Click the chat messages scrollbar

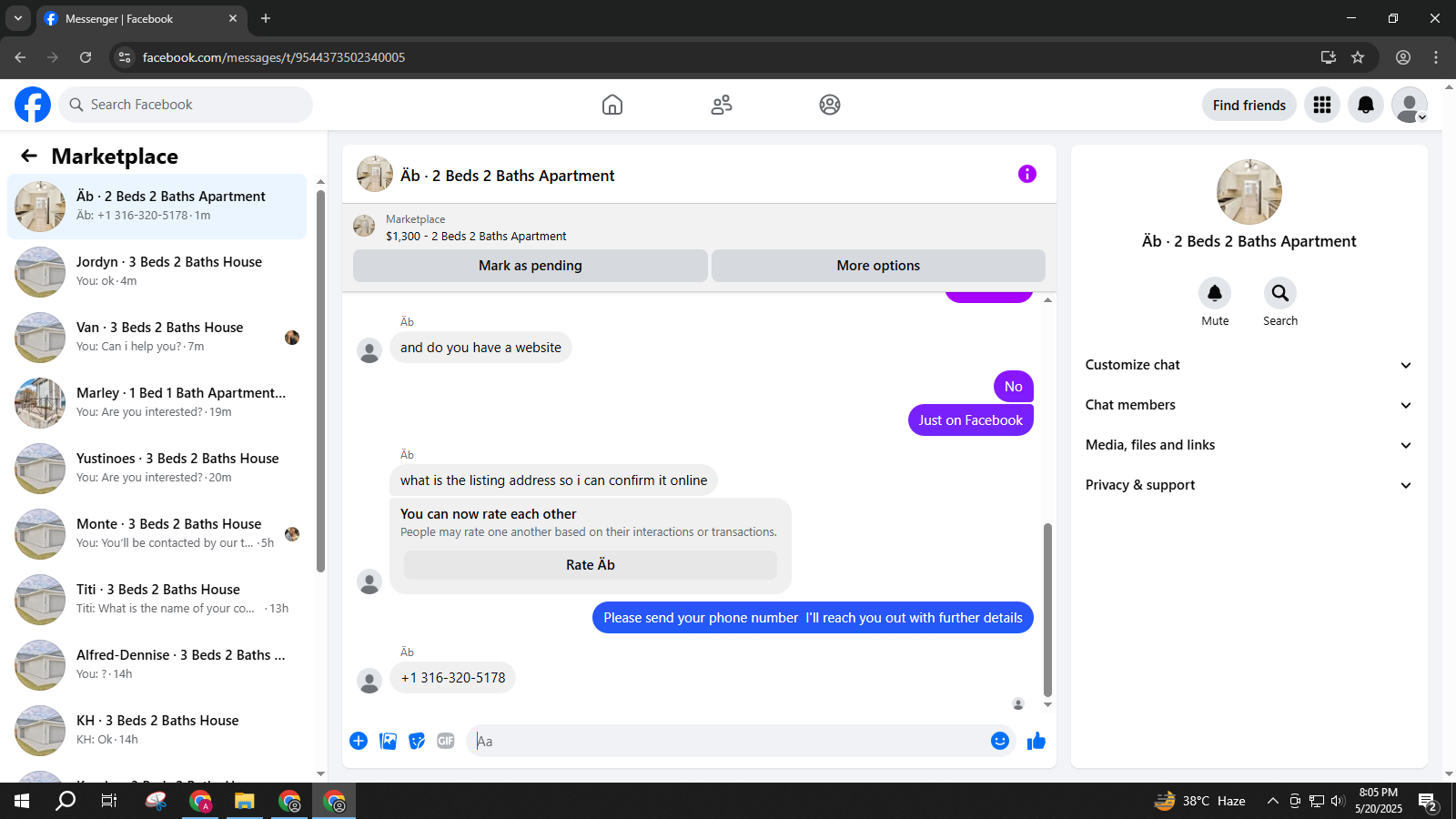point(1047,610)
